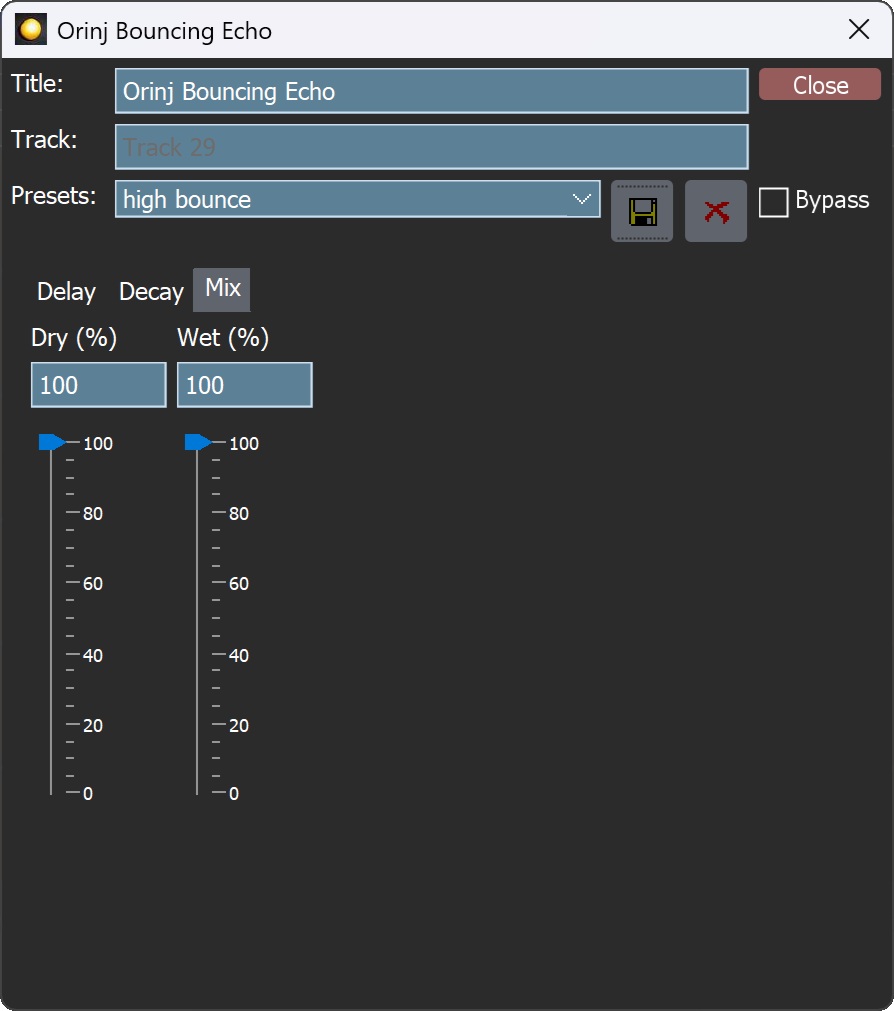Enable the Bypass checkbox
The image size is (894, 1011).
(x=774, y=202)
